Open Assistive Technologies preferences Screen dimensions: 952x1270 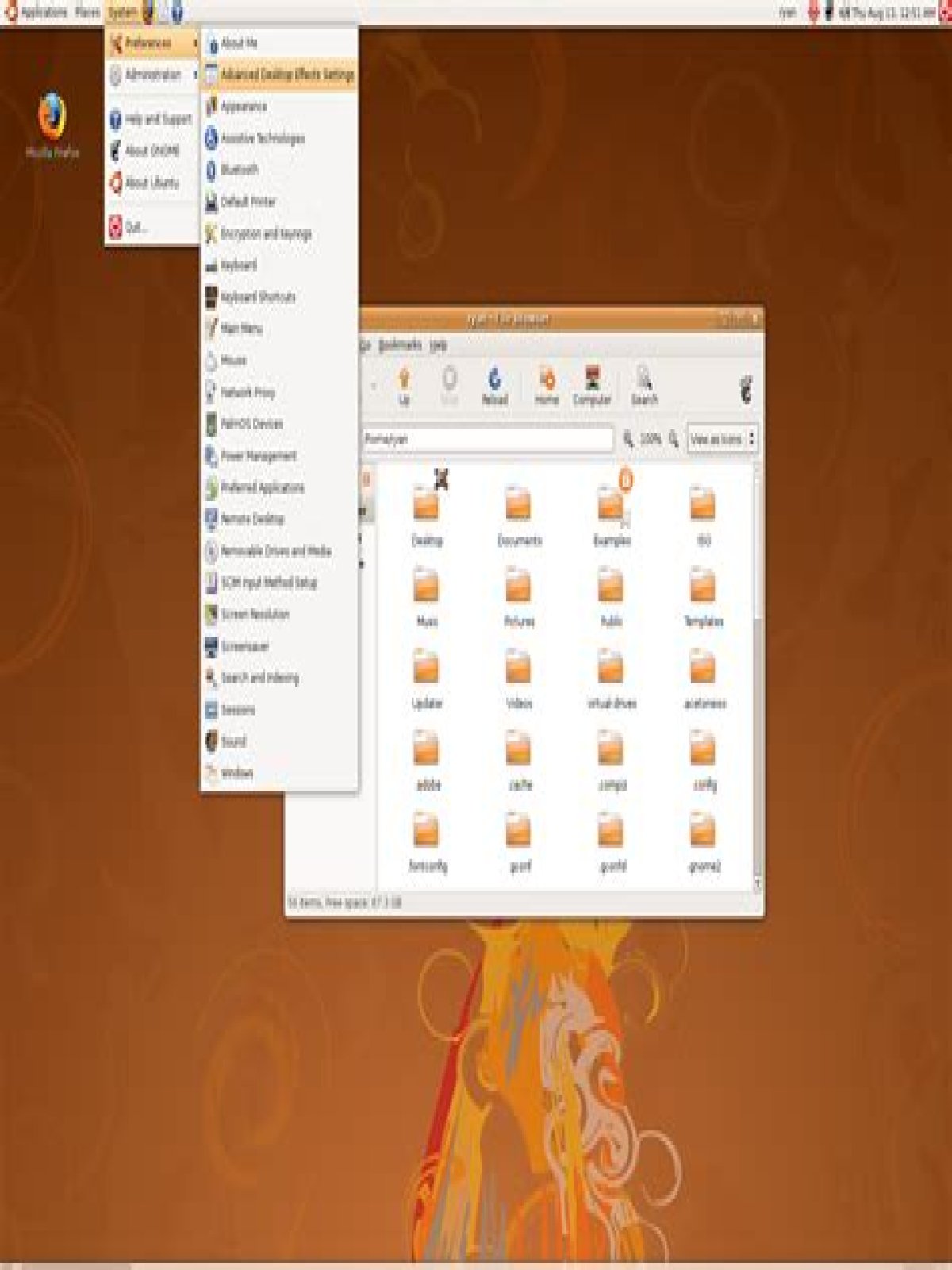278,138
